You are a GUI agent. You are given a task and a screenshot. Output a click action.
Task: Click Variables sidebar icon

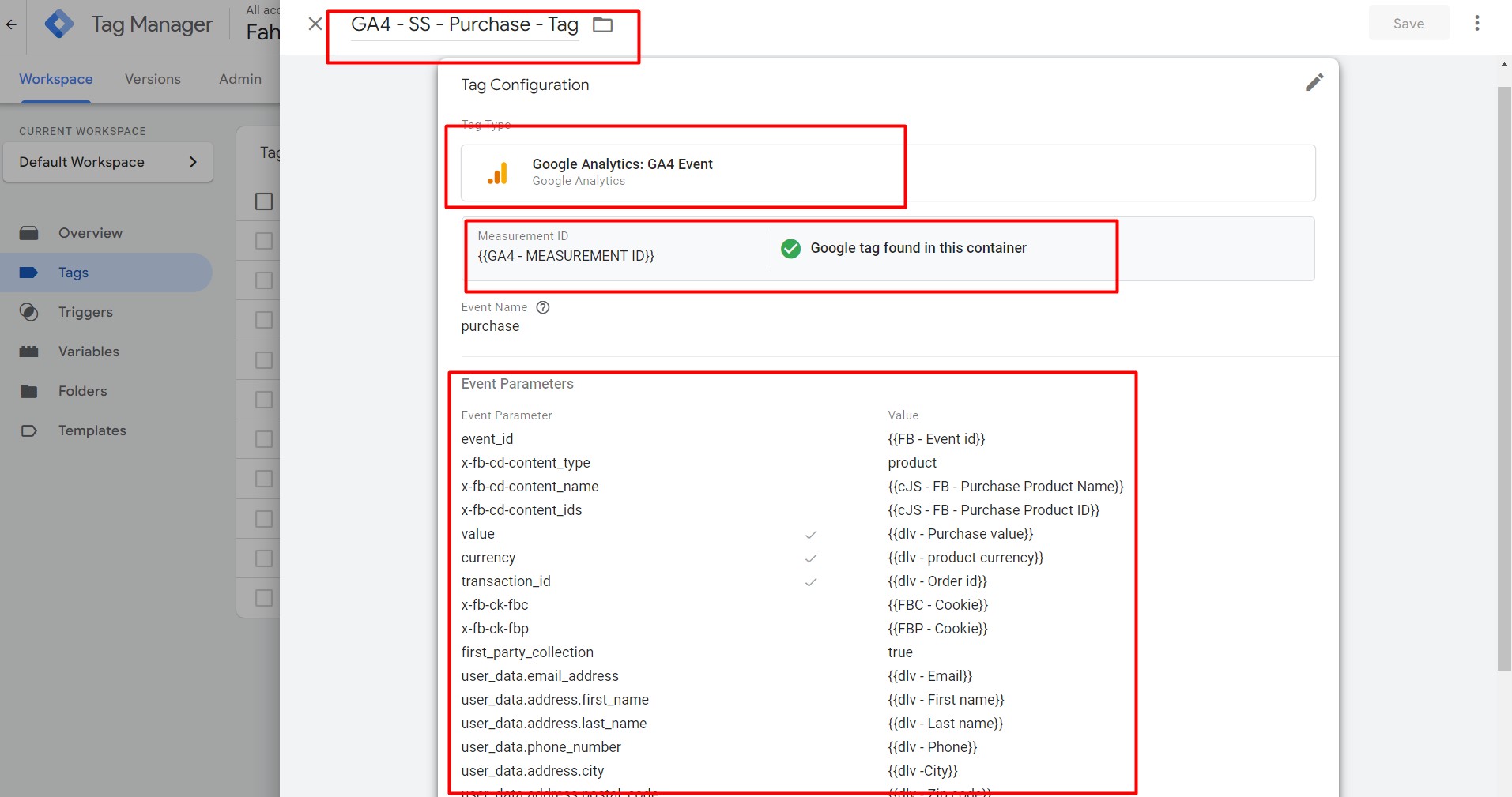click(29, 352)
